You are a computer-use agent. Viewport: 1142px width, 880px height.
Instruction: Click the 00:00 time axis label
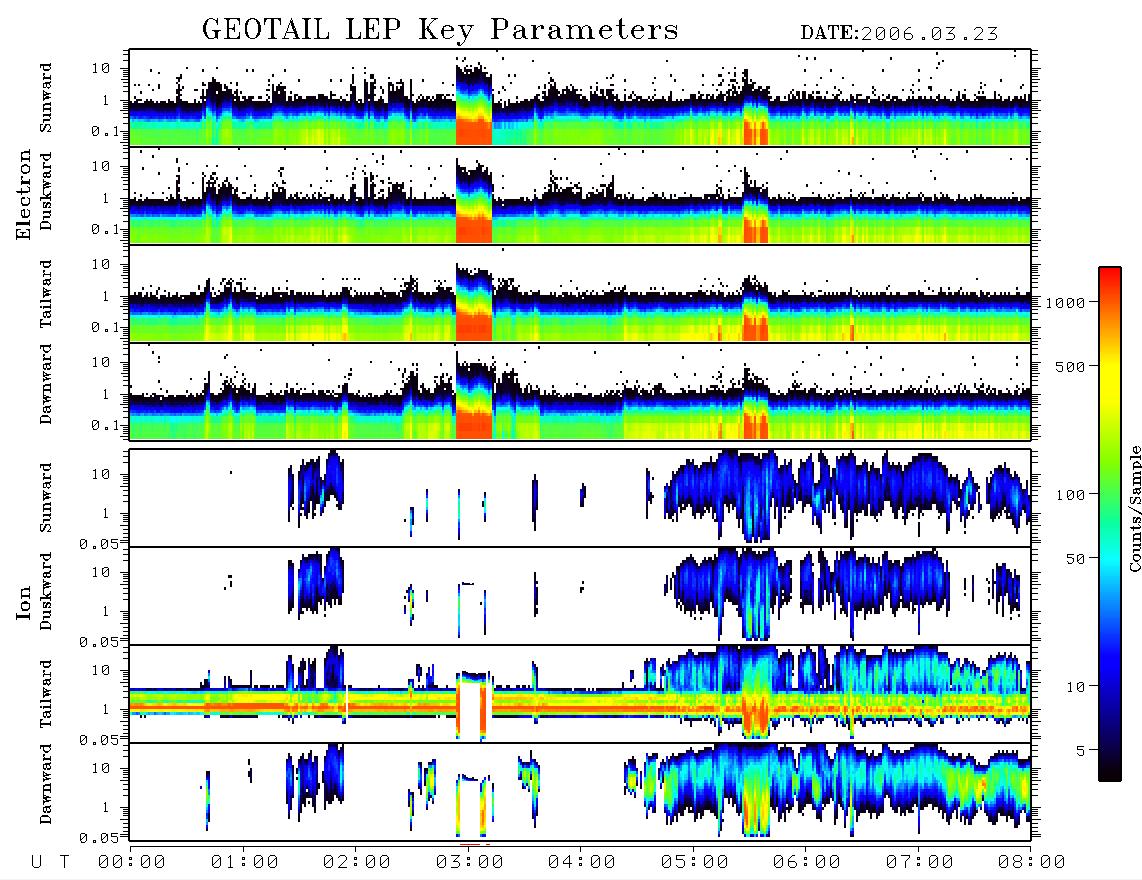tap(132, 863)
